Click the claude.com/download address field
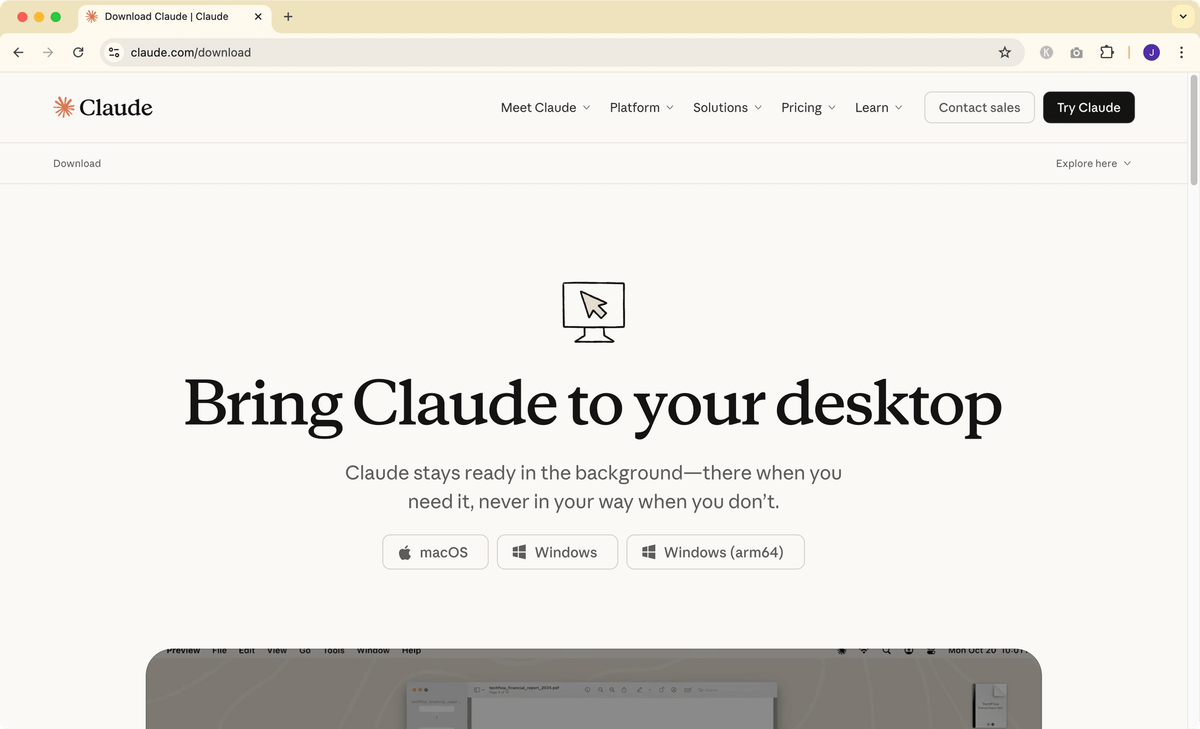Image resolution: width=1200 pixels, height=729 pixels. pos(560,52)
